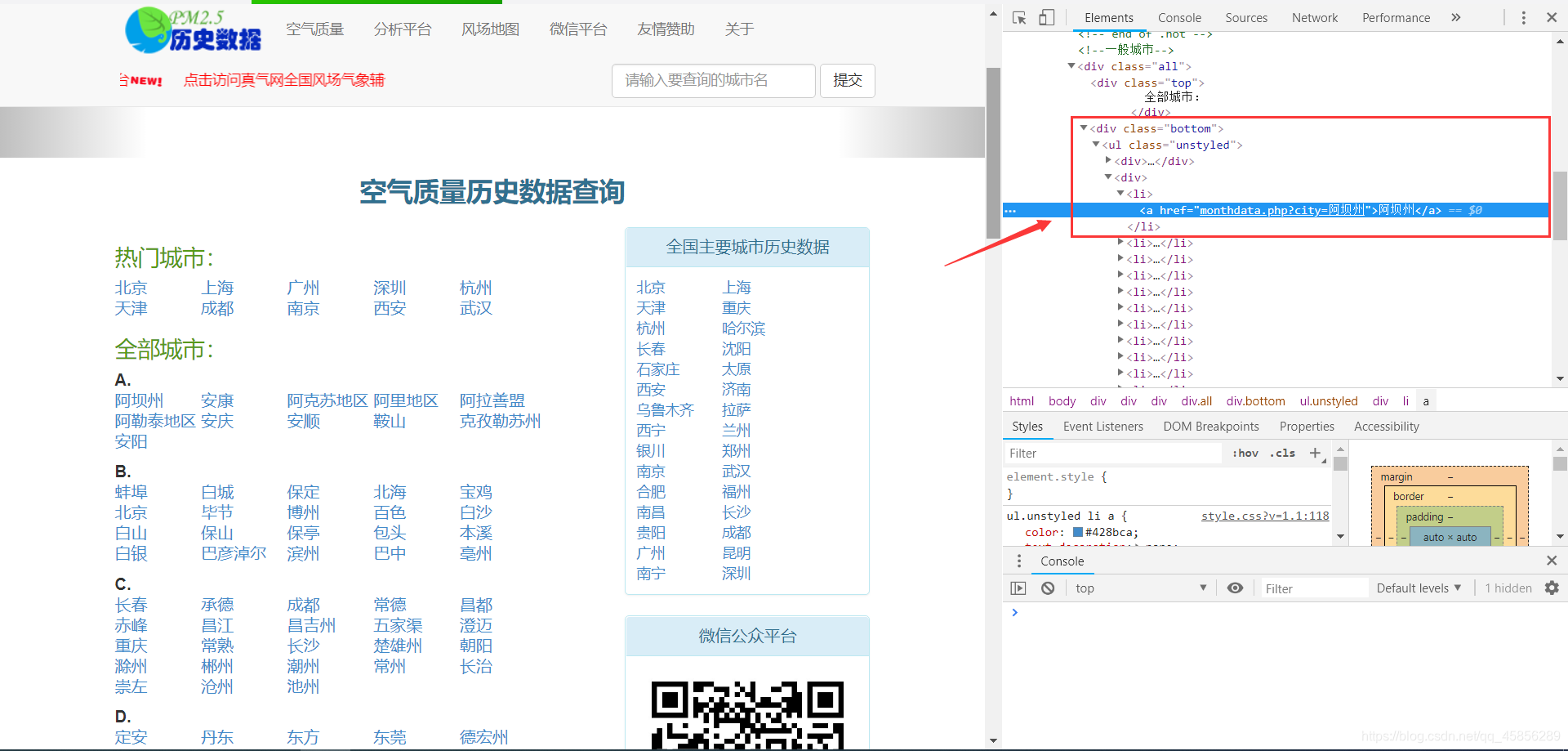1568x751 pixels.
Task: Select the Properties tab
Action: tap(1307, 427)
